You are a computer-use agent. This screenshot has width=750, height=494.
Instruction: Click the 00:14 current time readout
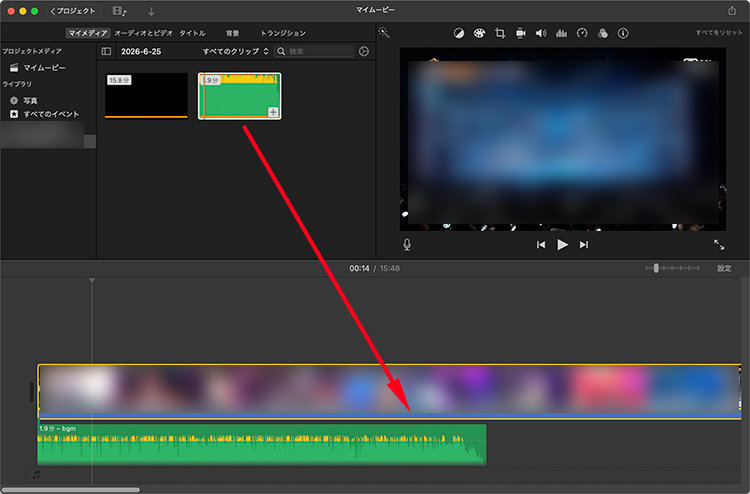[x=359, y=268]
